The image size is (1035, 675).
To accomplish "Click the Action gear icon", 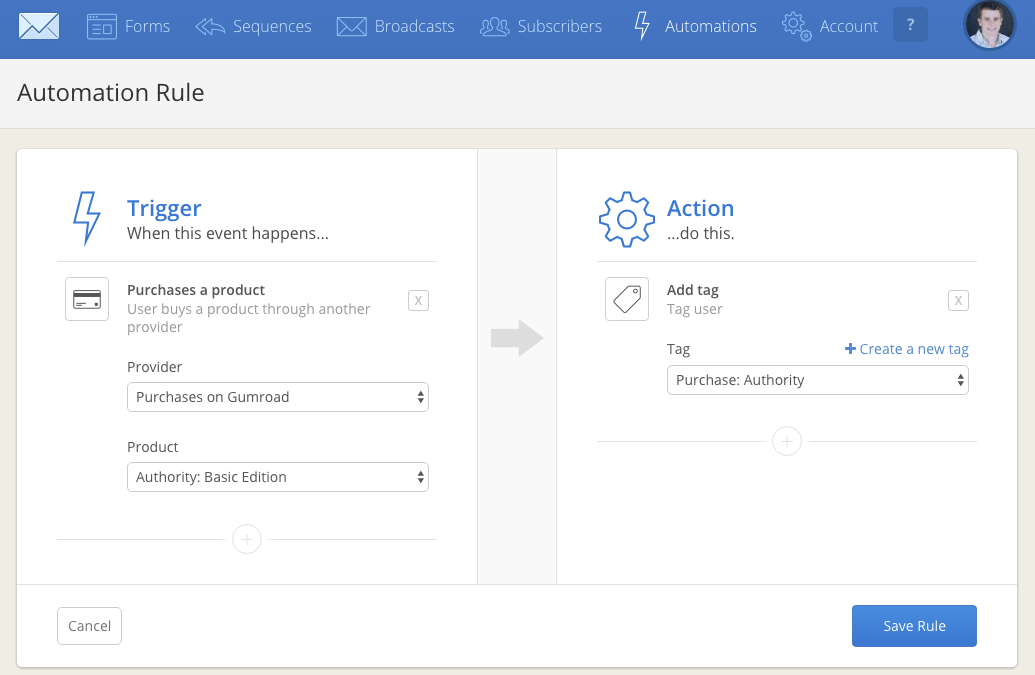I will point(626,219).
